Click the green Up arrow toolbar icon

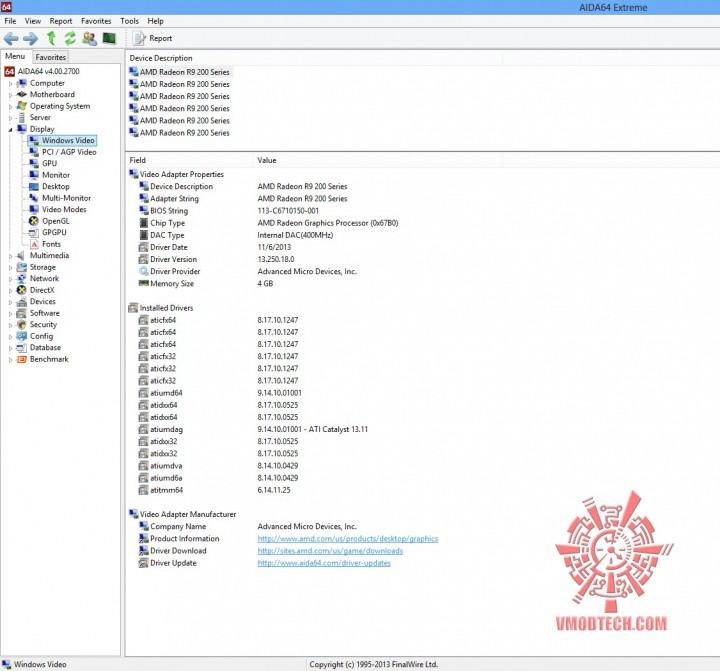(51, 38)
